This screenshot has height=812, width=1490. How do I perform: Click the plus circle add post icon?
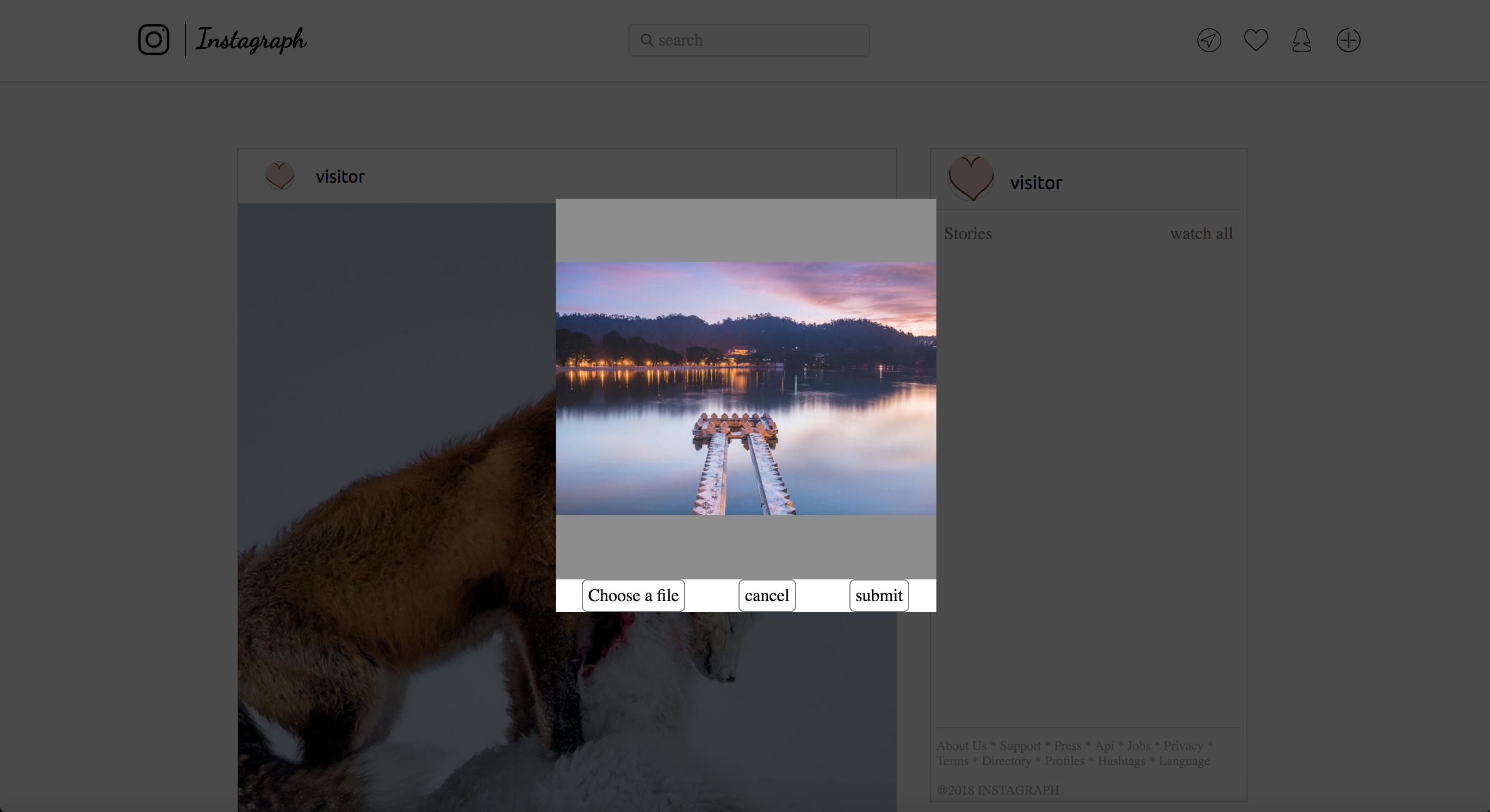click(x=1348, y=40)
